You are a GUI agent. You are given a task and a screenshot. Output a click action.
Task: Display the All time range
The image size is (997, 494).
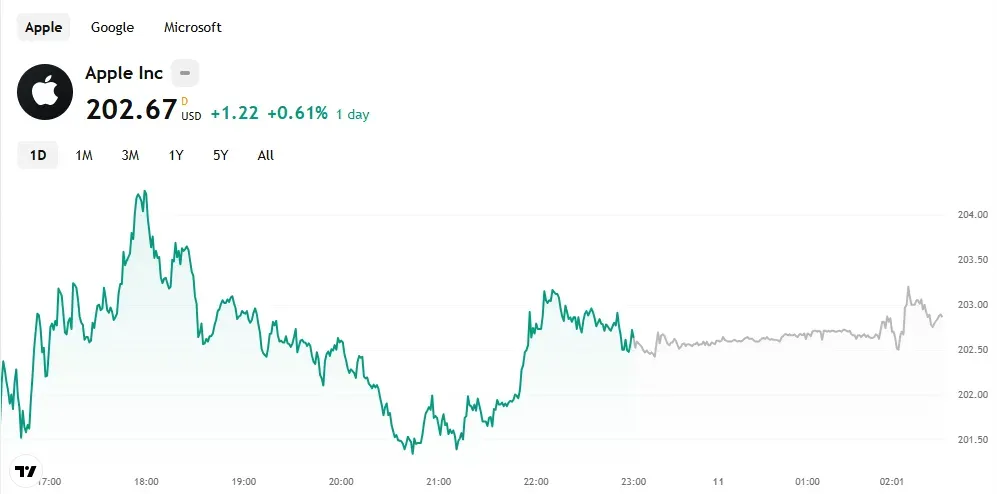tap(265, 155)
